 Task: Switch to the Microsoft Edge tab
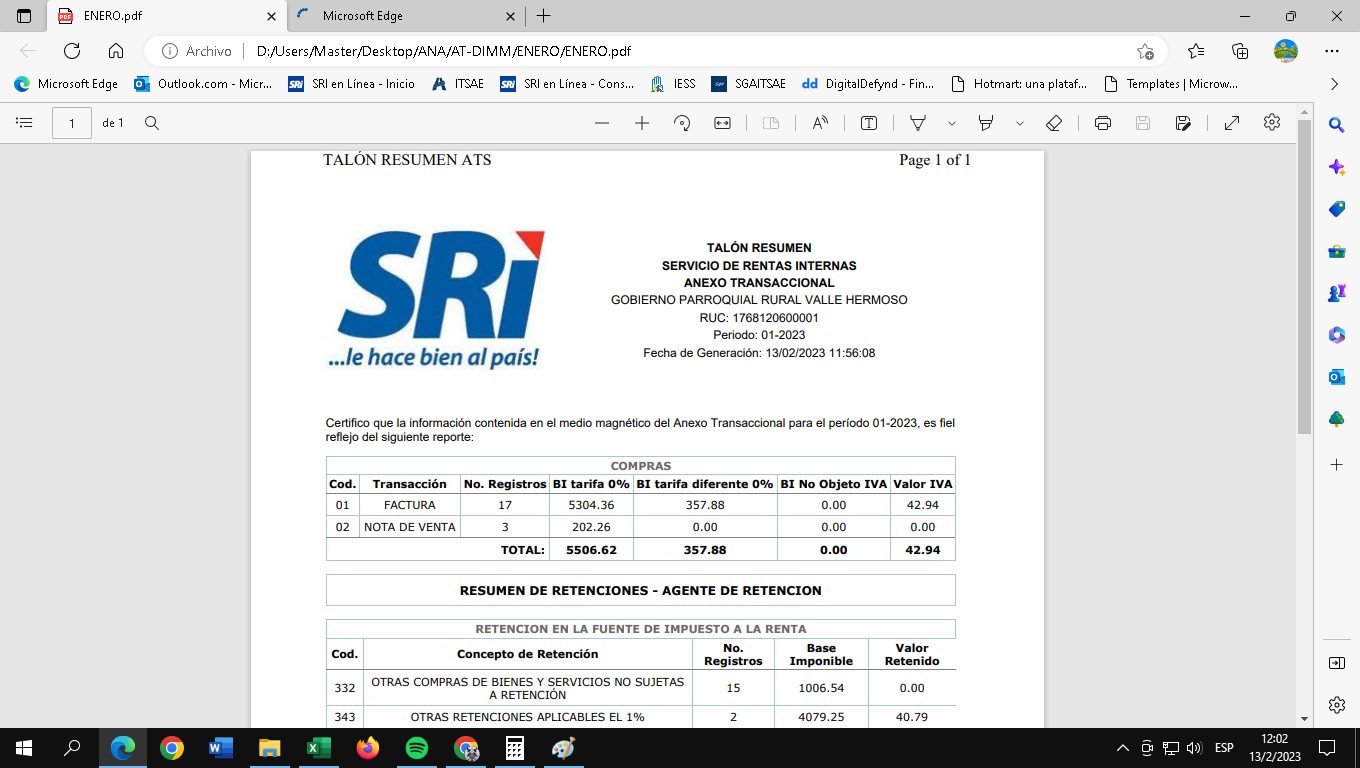(x=400, y=16)
